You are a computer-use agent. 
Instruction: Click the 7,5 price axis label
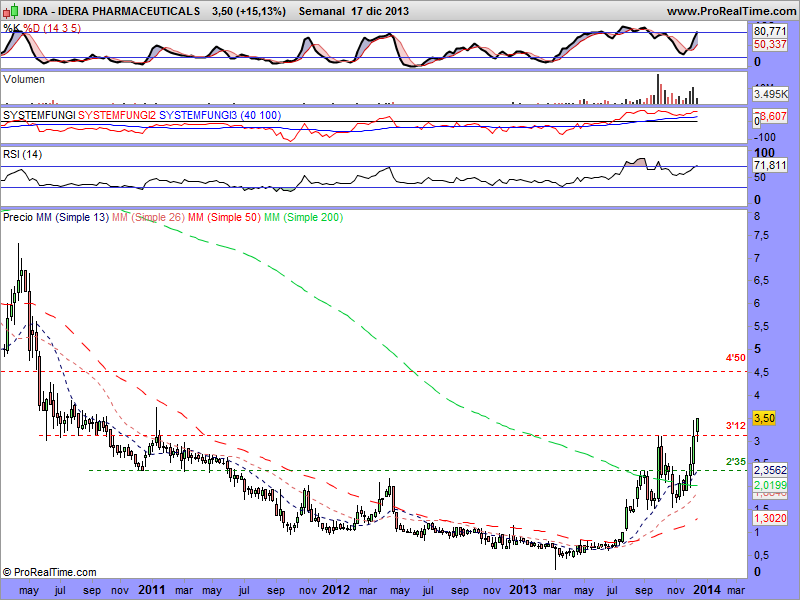(762, 235)
